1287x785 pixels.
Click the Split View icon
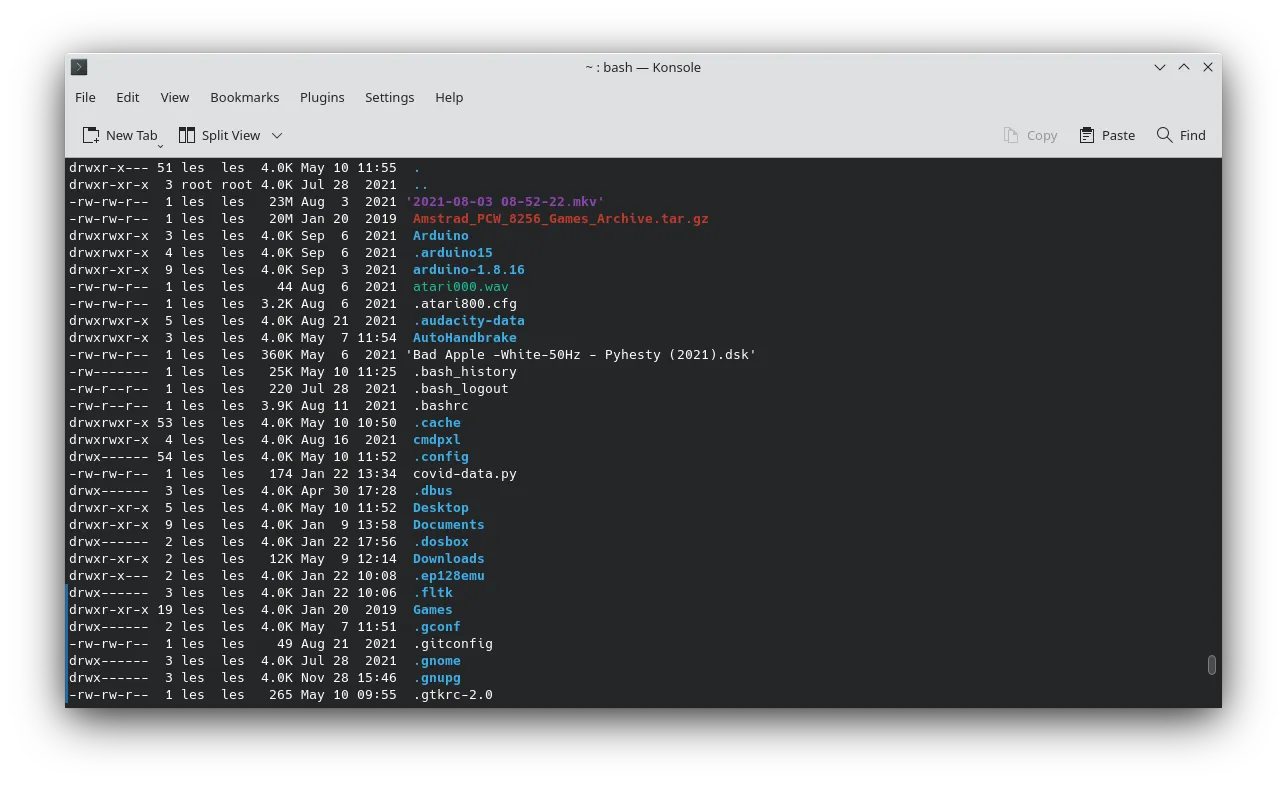coord(187,135)
